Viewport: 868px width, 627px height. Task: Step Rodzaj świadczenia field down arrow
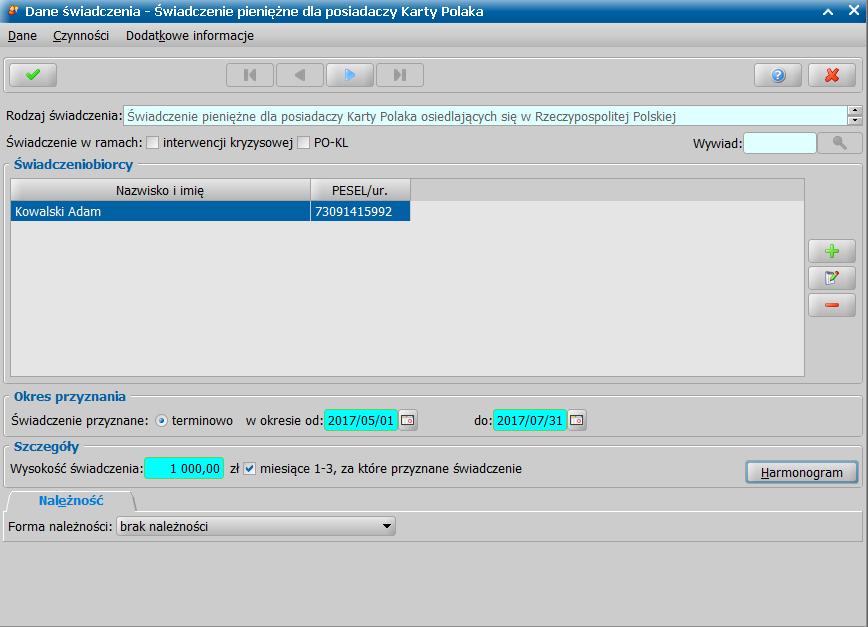pyautogui.click(x=855, y=120)
